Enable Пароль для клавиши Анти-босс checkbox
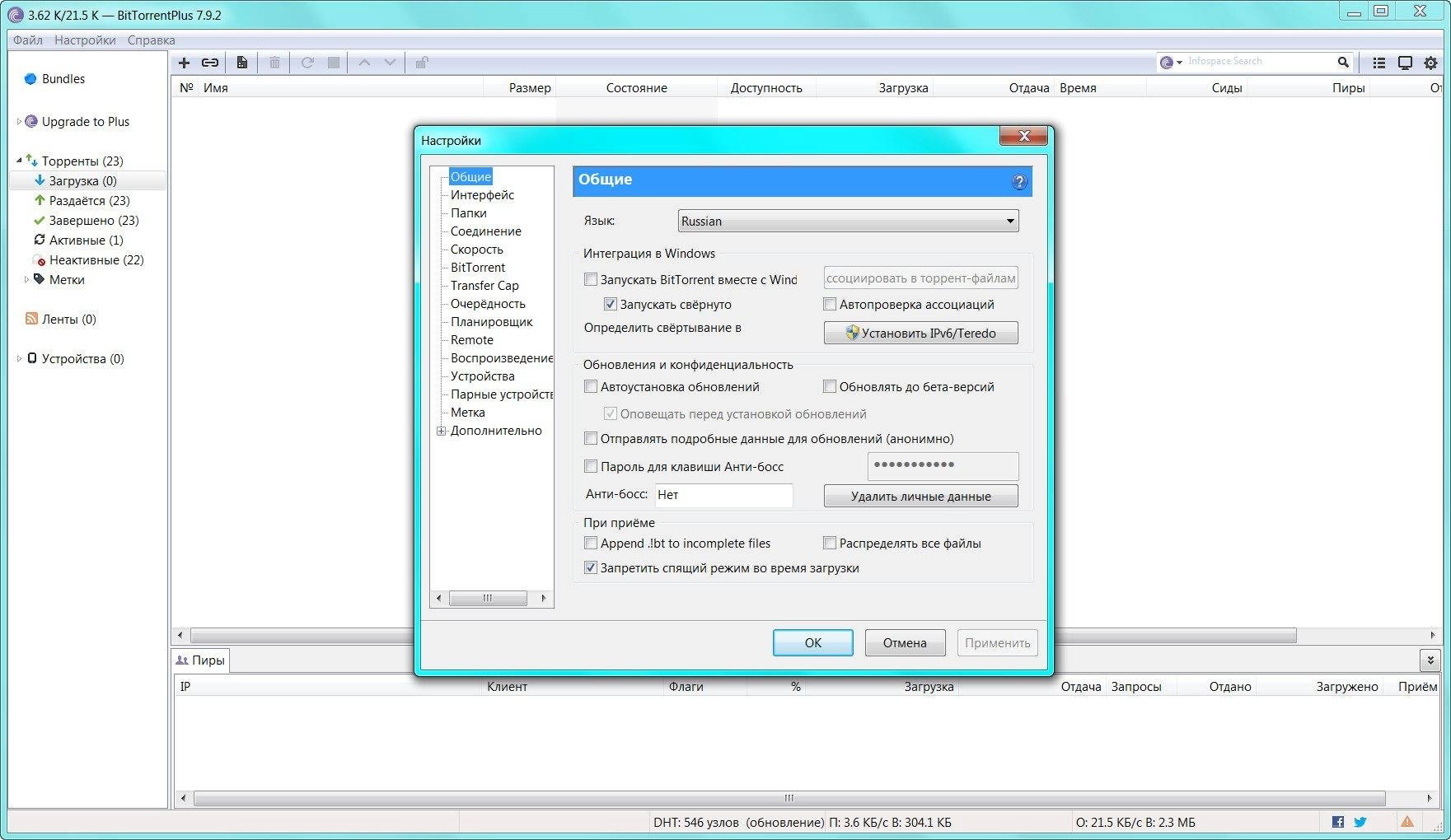This screenshot has height=840, width=1451. pyautogui.click(x=591, y=467)
